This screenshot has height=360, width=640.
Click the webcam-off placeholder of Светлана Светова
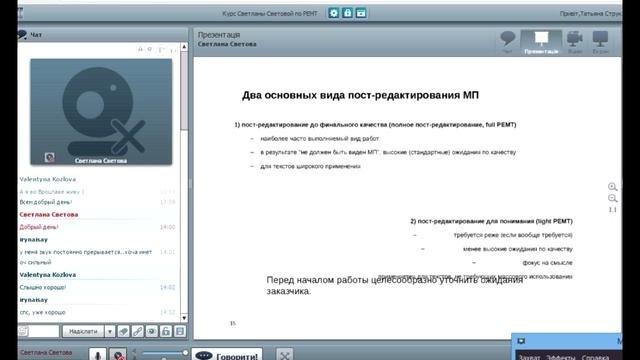pos(101,112)
